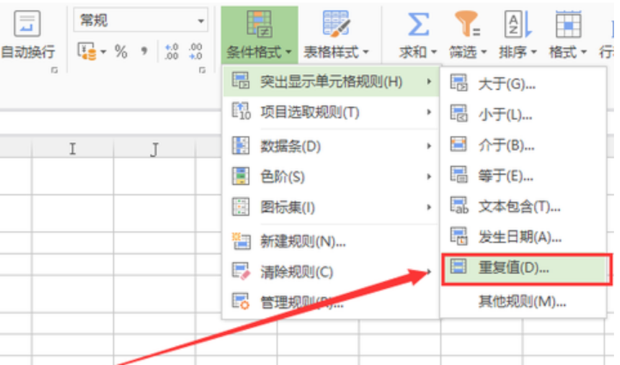This screenshot has height=365, width=620.
Task: Choose 清除规则(C) menu item
Action: 331,272
